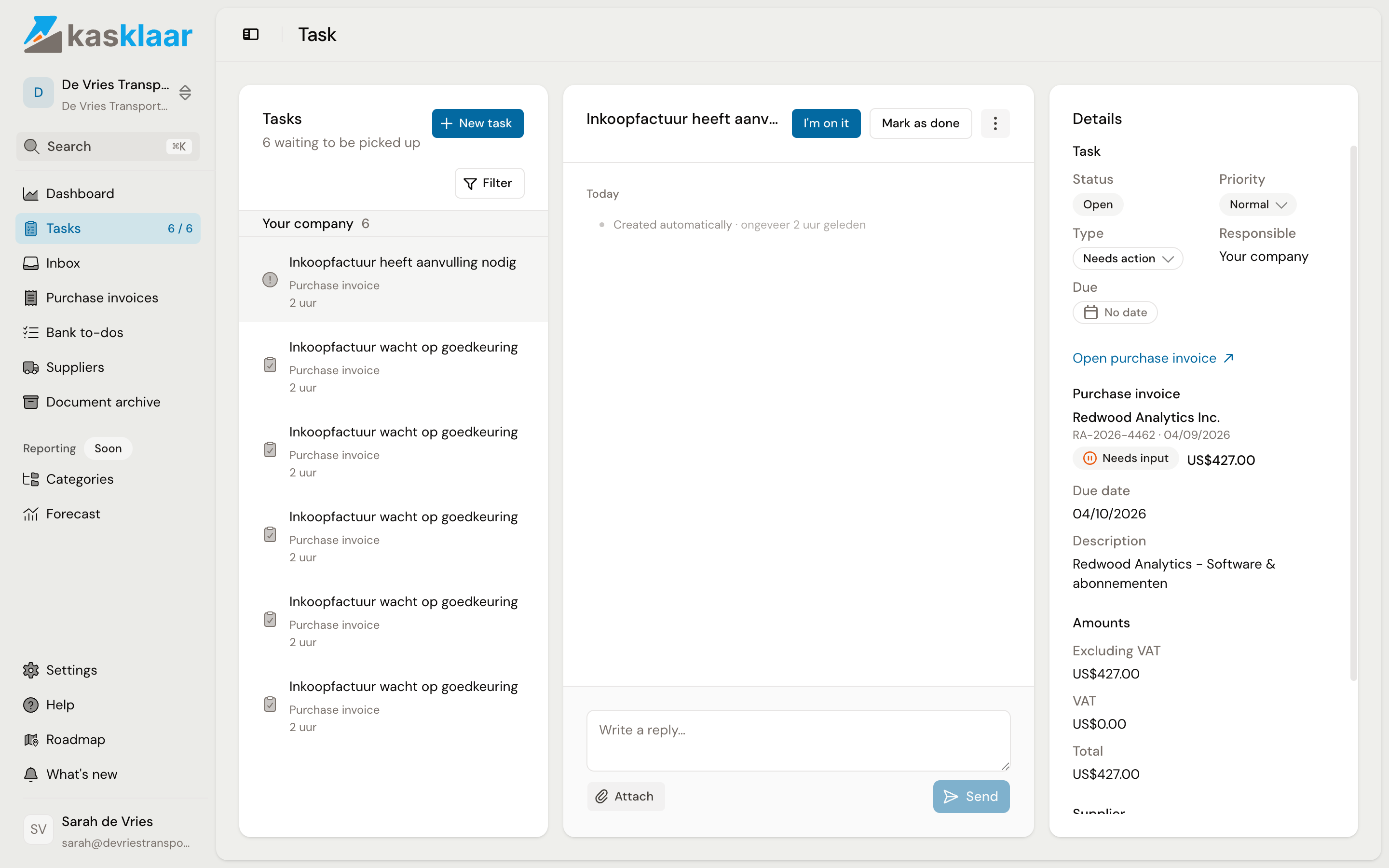Image resolution: width=1389 pixels, height=868 pixels.
Task: Toggle the sidebar panel icon
Action: (x=251, y=34)
